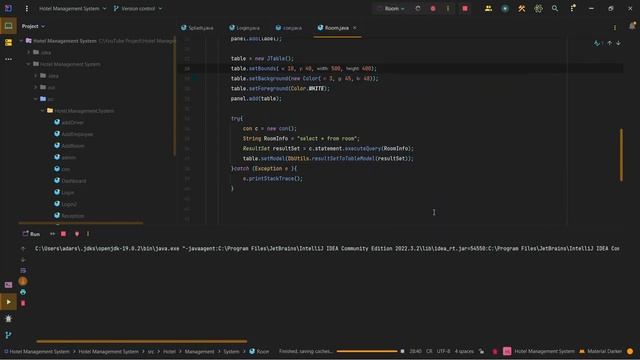This screenshot has width=640, height=360.
Task: Open the main menu hamburger icon
Action: tap(27, 9)
